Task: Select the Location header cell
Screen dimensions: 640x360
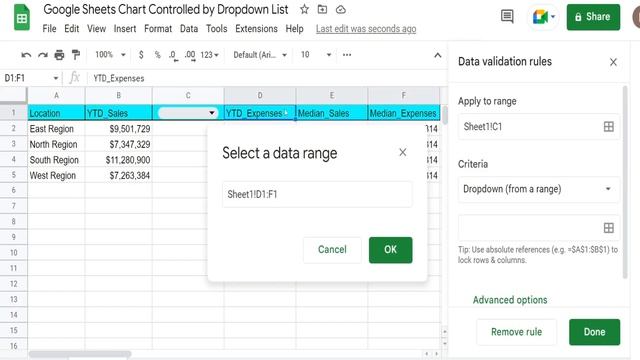Action: click(56, 113)
